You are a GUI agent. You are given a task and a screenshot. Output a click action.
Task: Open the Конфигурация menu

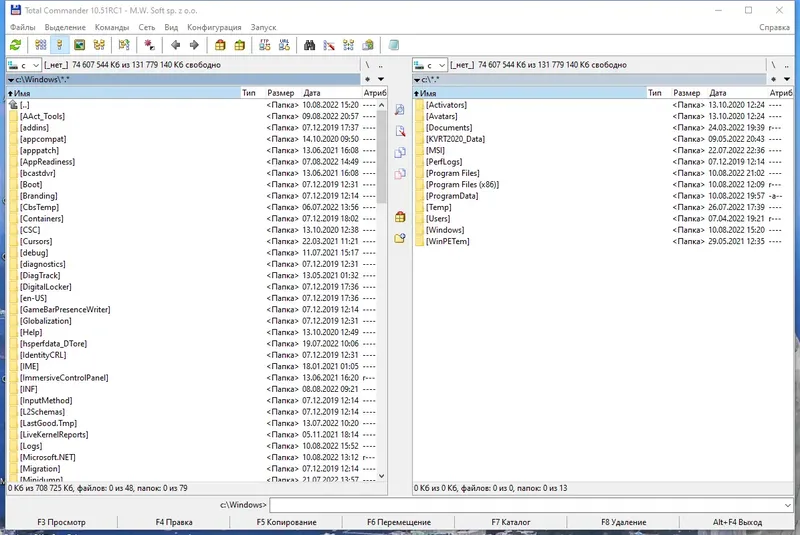pyautogui.click(x=214, y=27)
